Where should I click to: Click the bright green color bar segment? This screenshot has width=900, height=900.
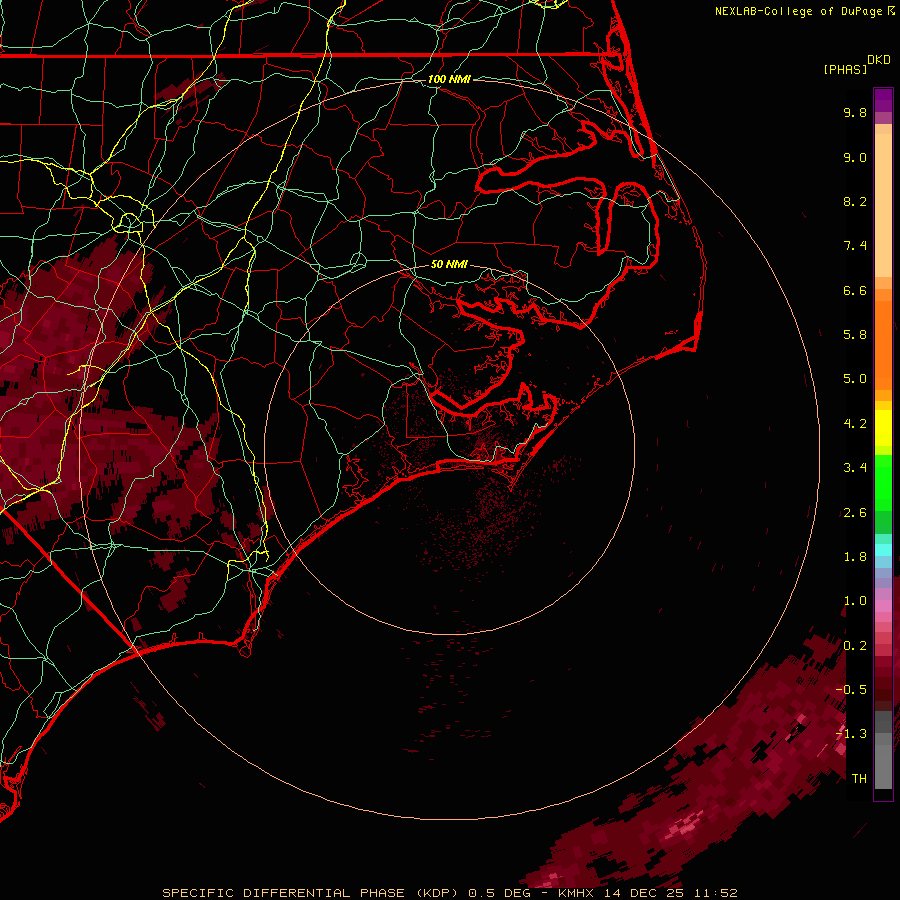[x=883, y=482]
